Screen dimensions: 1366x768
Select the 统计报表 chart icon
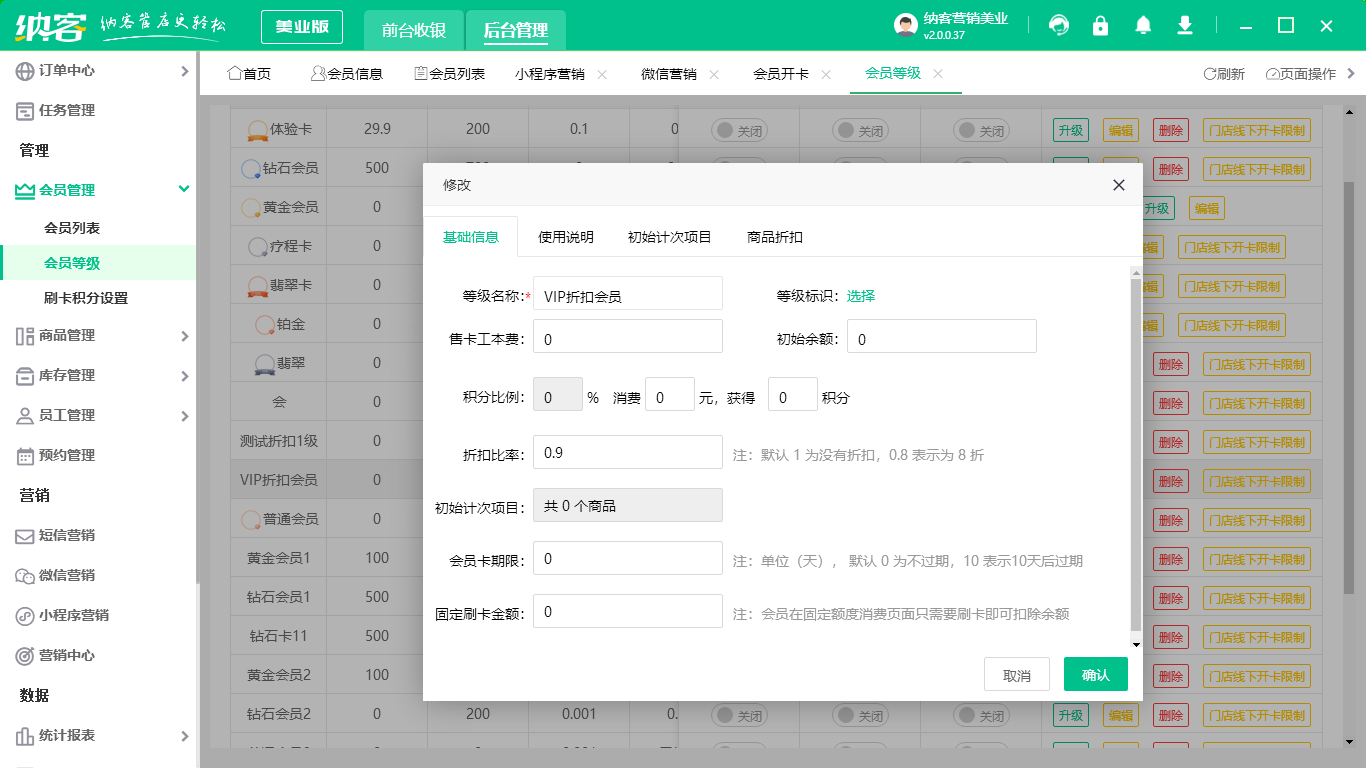click(25, 735)
